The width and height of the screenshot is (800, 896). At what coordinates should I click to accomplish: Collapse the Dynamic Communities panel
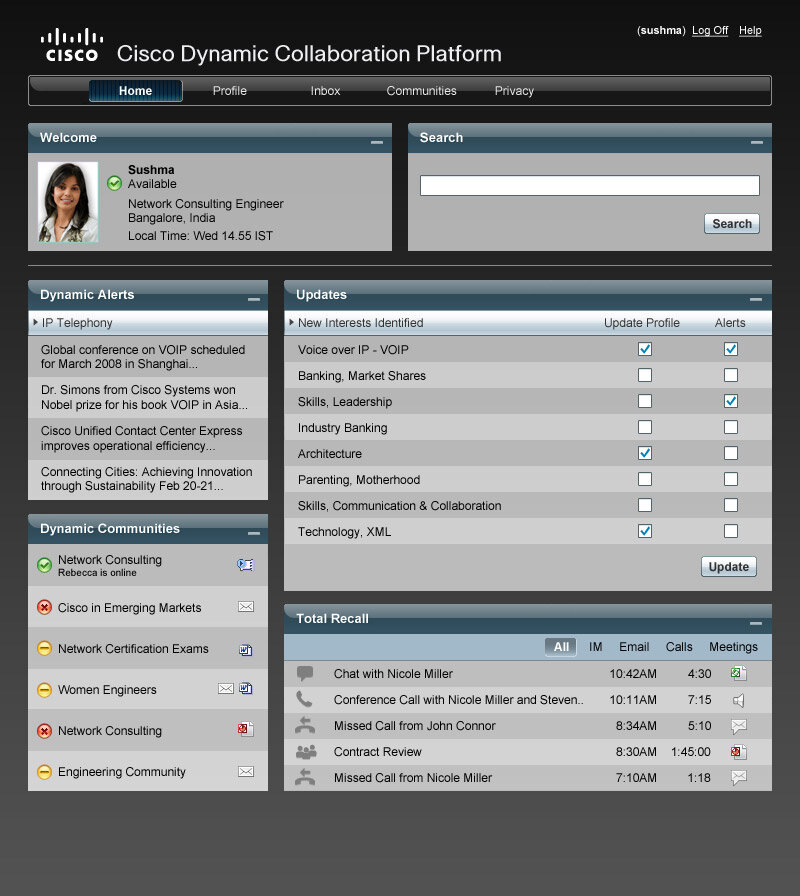pyautogui.click(x=254, y=533)
